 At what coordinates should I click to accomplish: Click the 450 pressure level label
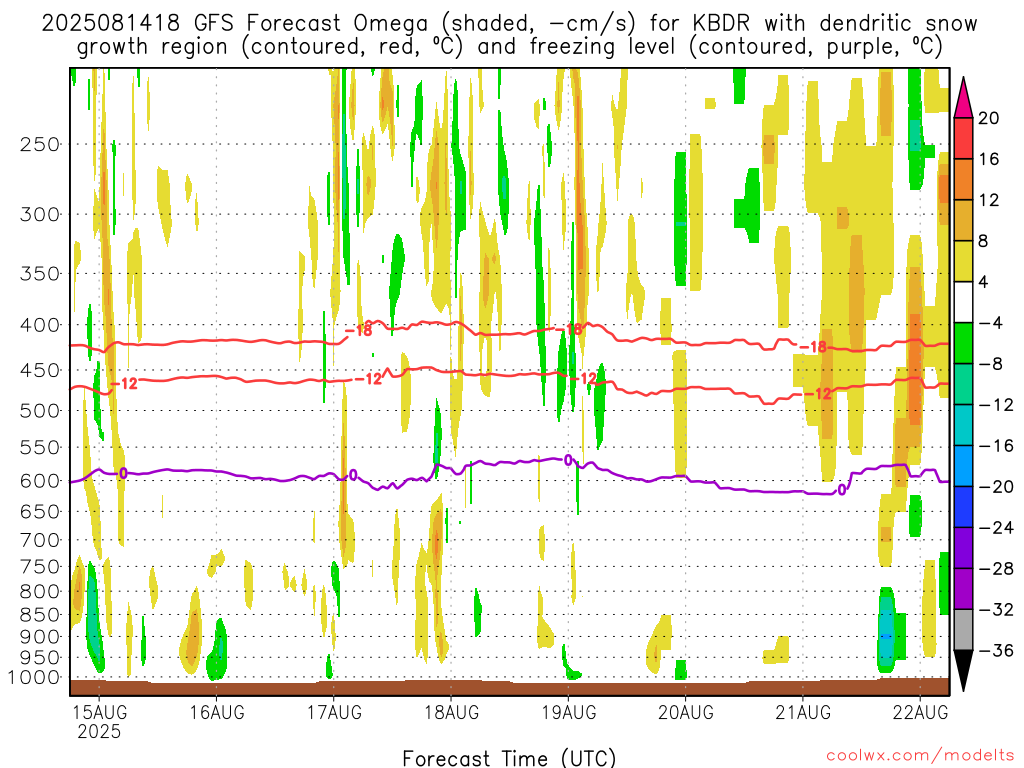point(40,370)
